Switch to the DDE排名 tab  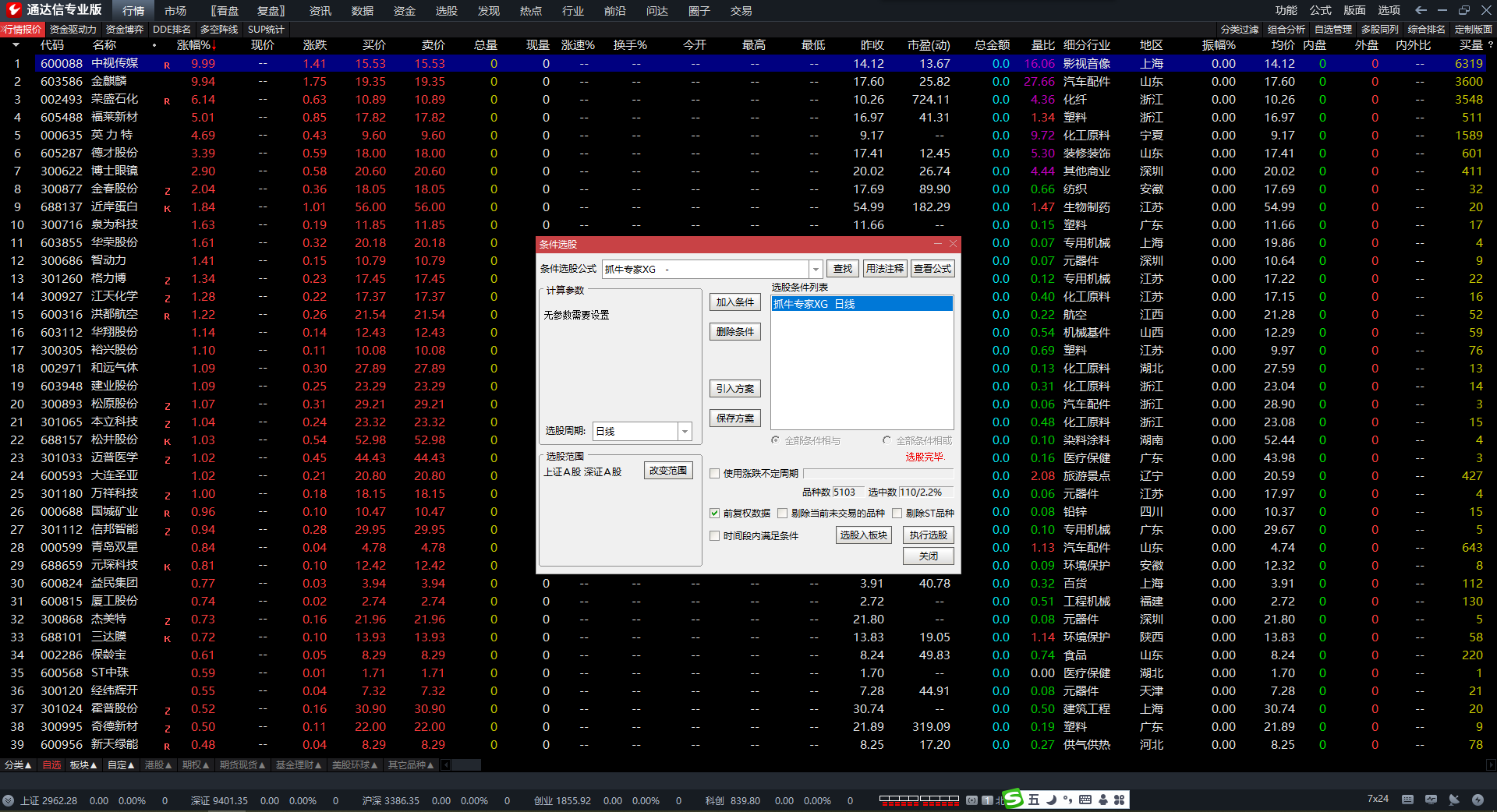(x=172, y=29)
